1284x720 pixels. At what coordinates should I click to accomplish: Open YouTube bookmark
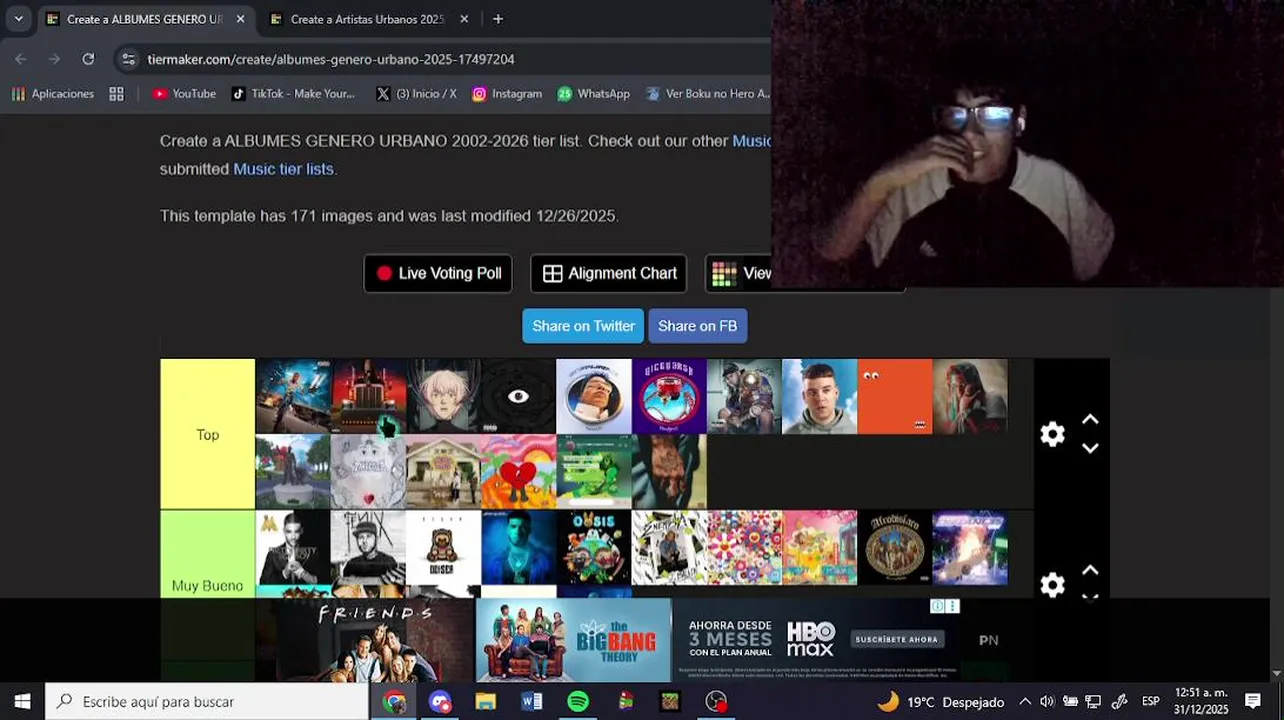[x=184, y=93]
